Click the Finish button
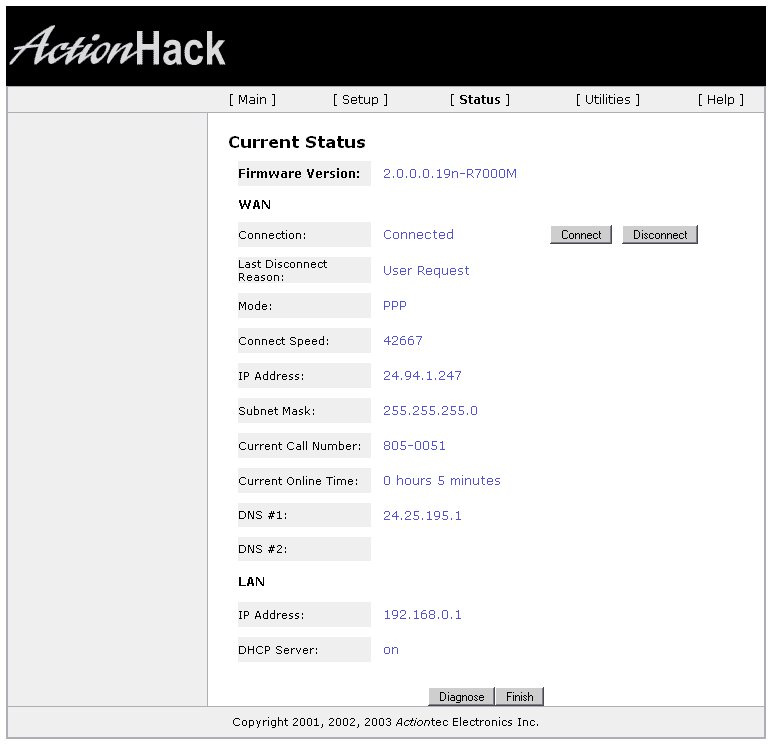Image resolution: width=770 pixels, height=744 pixels. point(520,697)
